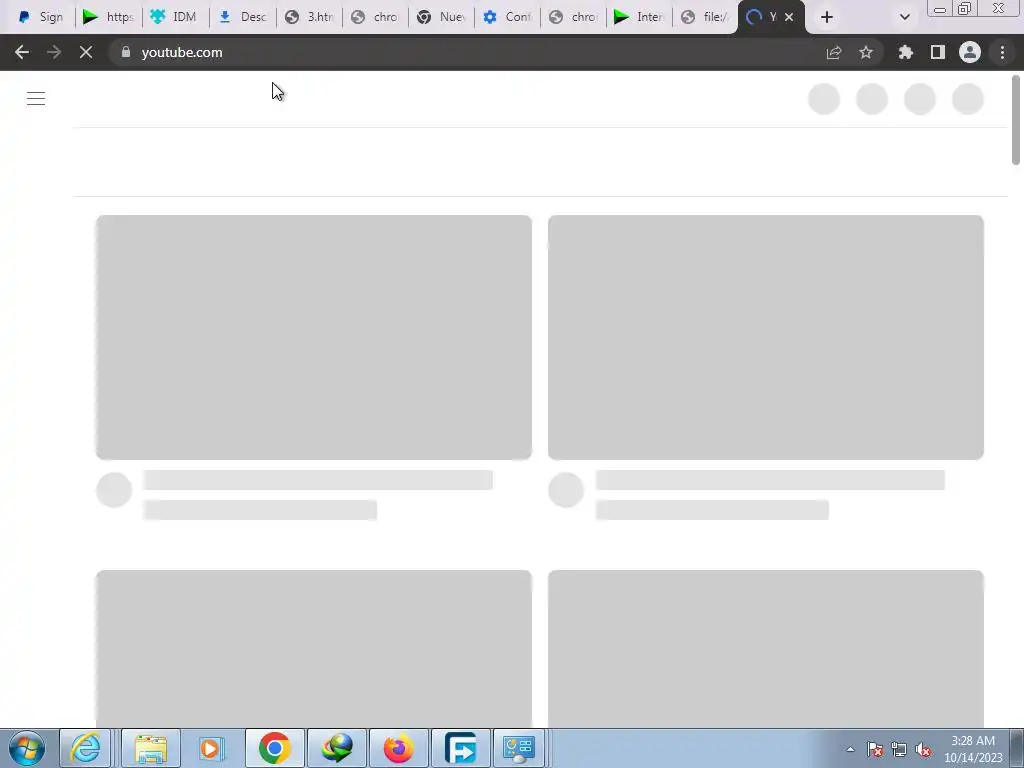Switch to the IDM tab

tap(175, 17)
